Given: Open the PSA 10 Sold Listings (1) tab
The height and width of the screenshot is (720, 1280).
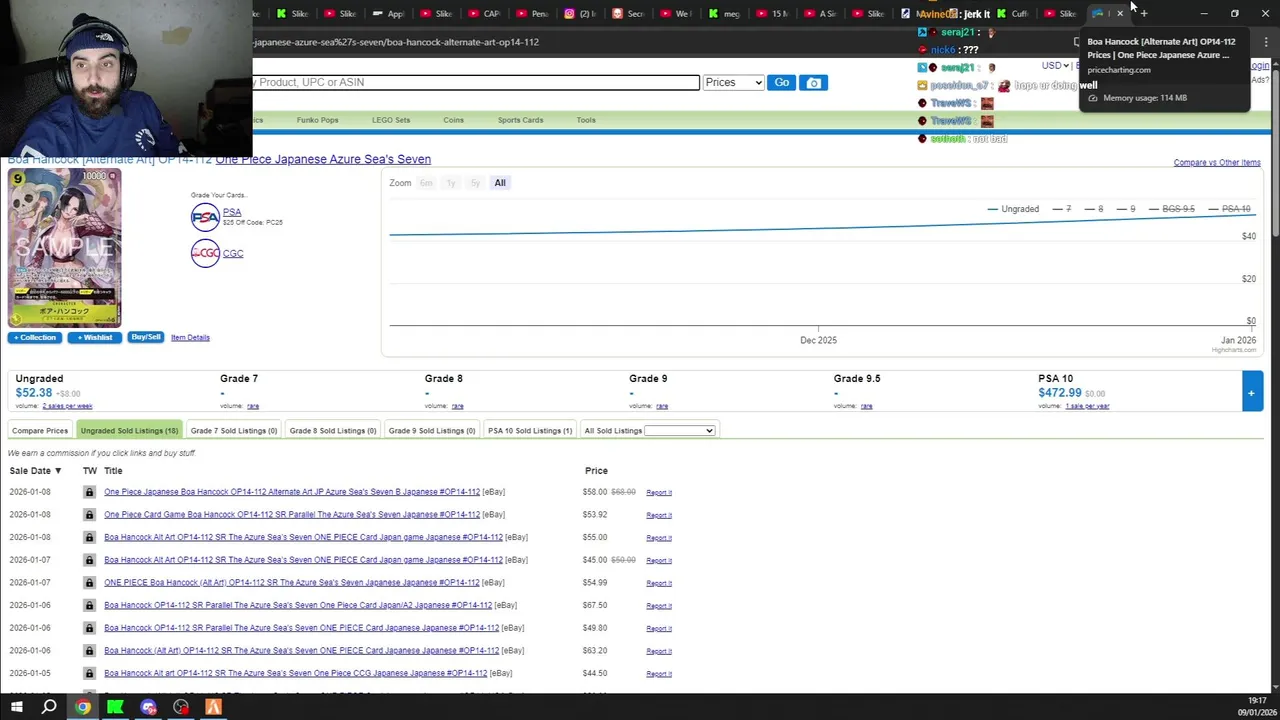Looking at the screenshot, I should (x=530, y=431).
